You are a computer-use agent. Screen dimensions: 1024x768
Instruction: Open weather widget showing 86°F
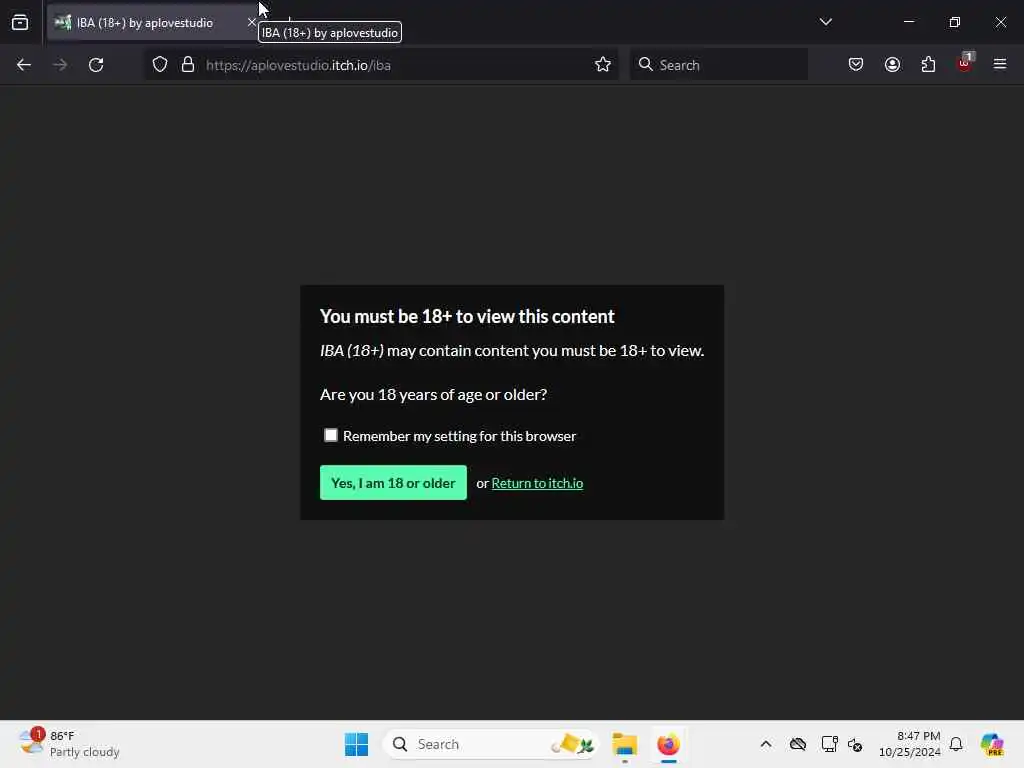click(x=69, y=744)
